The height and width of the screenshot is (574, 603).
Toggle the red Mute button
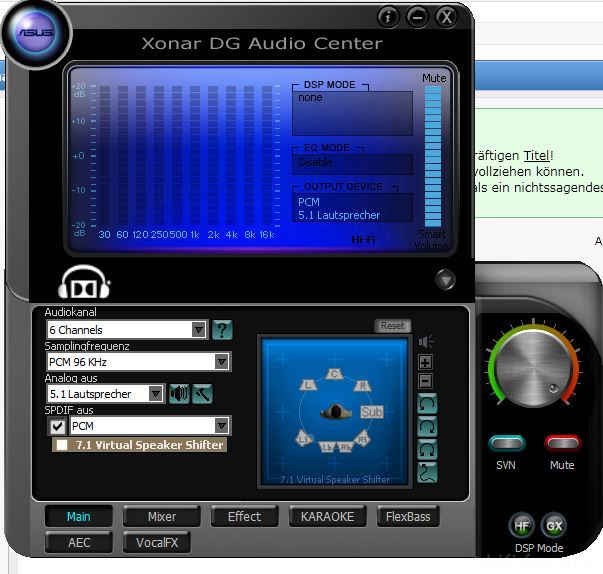[562, 443]
